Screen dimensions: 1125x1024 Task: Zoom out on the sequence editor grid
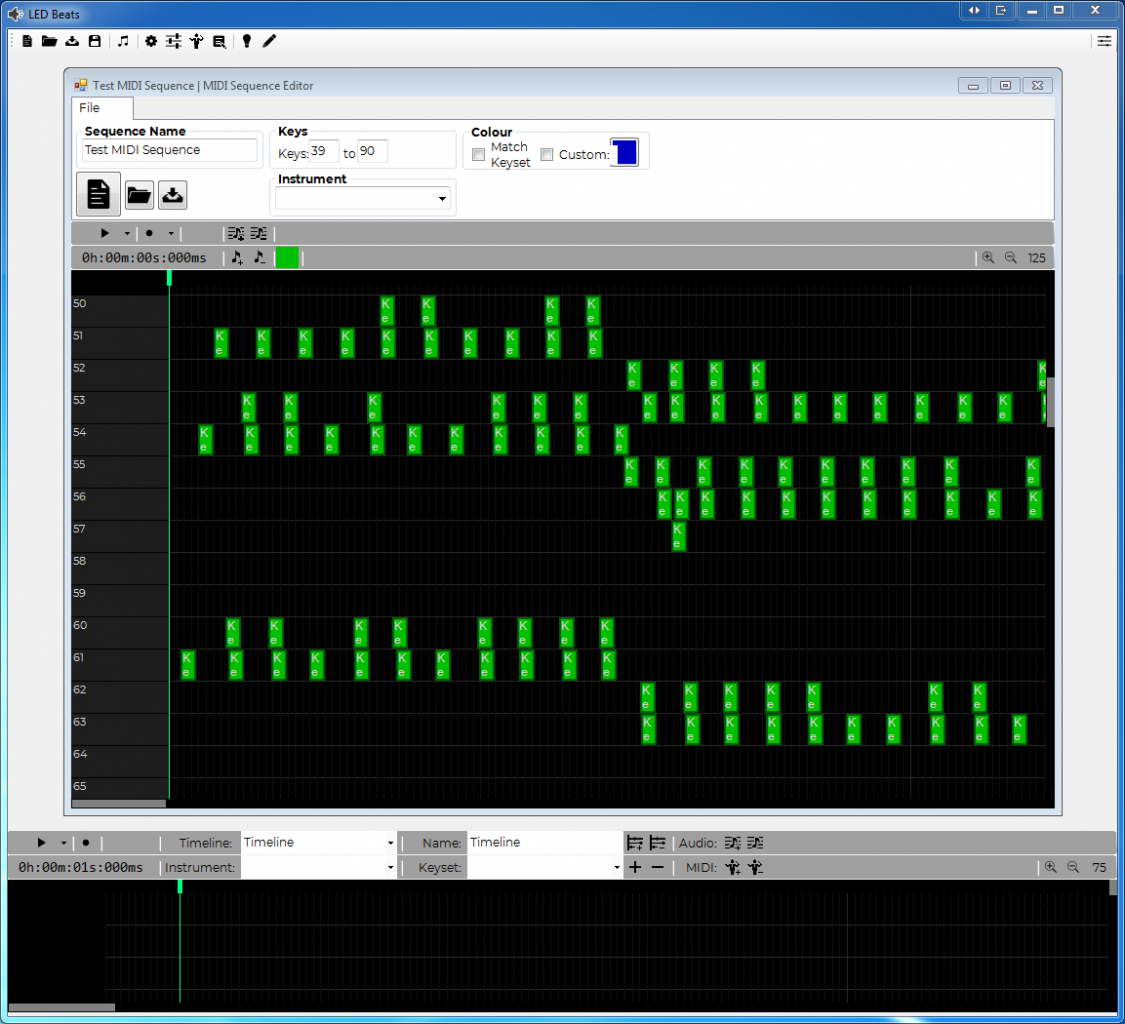pyautogui.click(x=1010, y=258)
